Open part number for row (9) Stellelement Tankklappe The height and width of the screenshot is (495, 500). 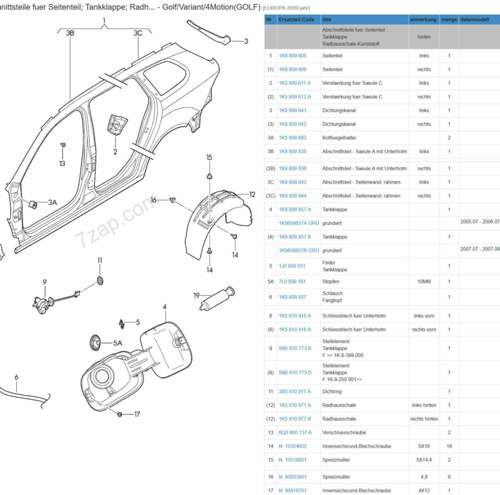coord(295,372)
